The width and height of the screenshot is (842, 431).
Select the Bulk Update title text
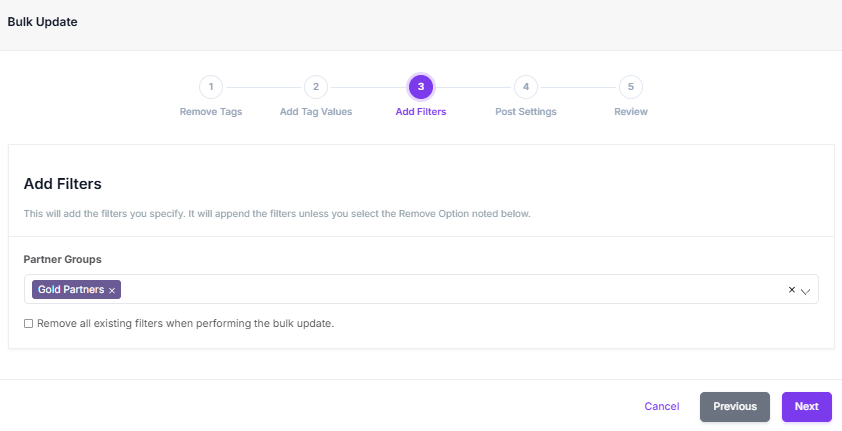(x=42, y=22)
